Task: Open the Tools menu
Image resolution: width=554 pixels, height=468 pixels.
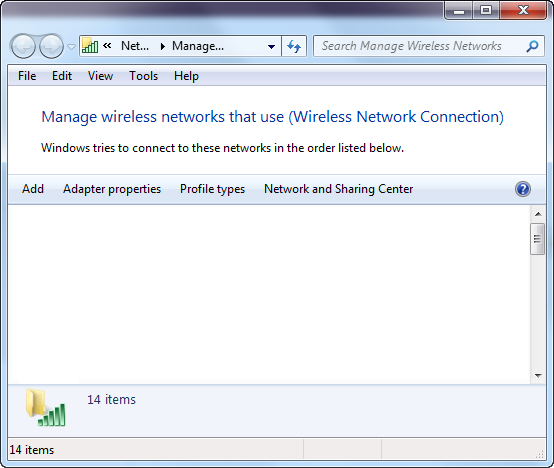Action: pyautogui.click(x=143, y=76)
